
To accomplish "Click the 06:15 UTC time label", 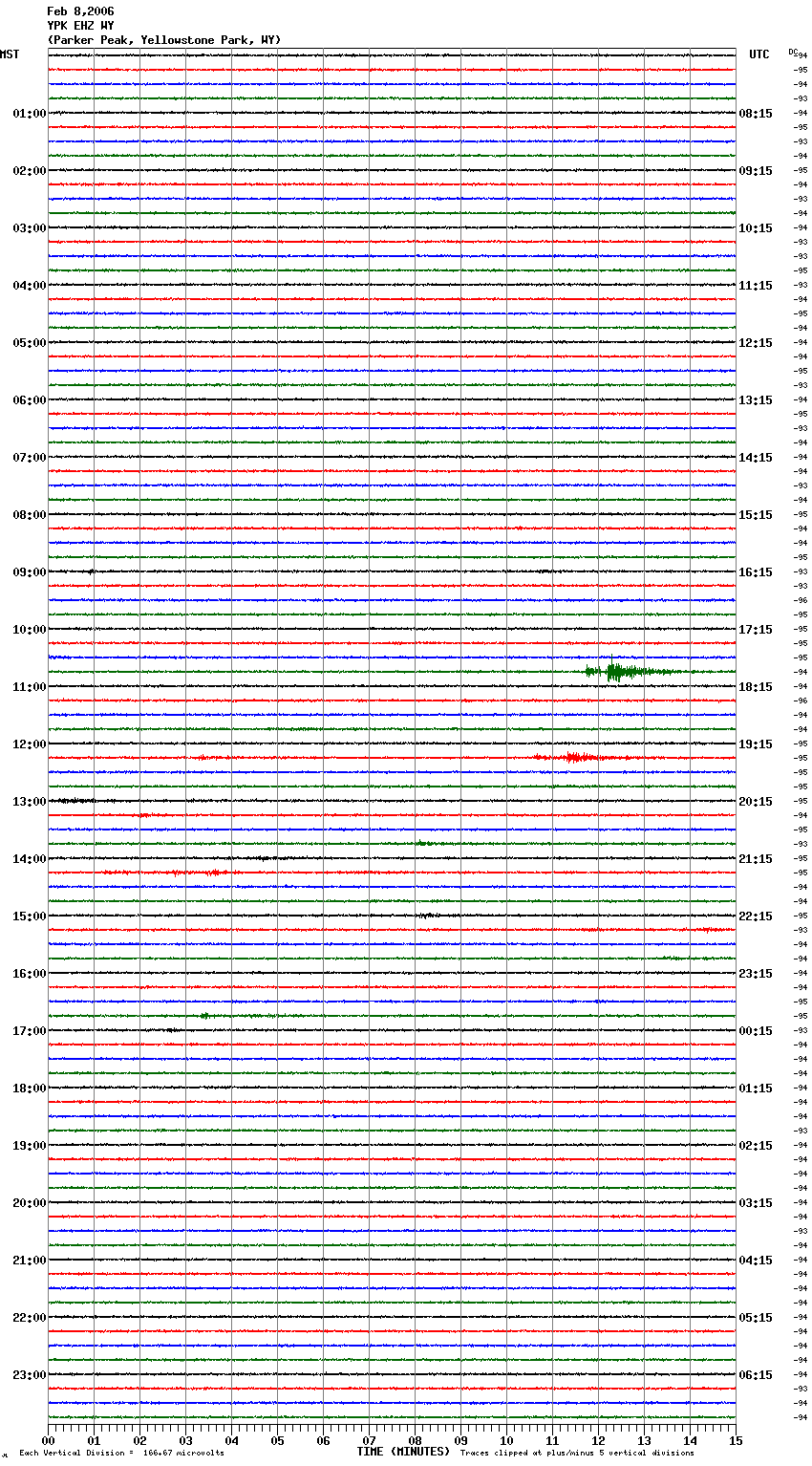I will coord(756,1375).
